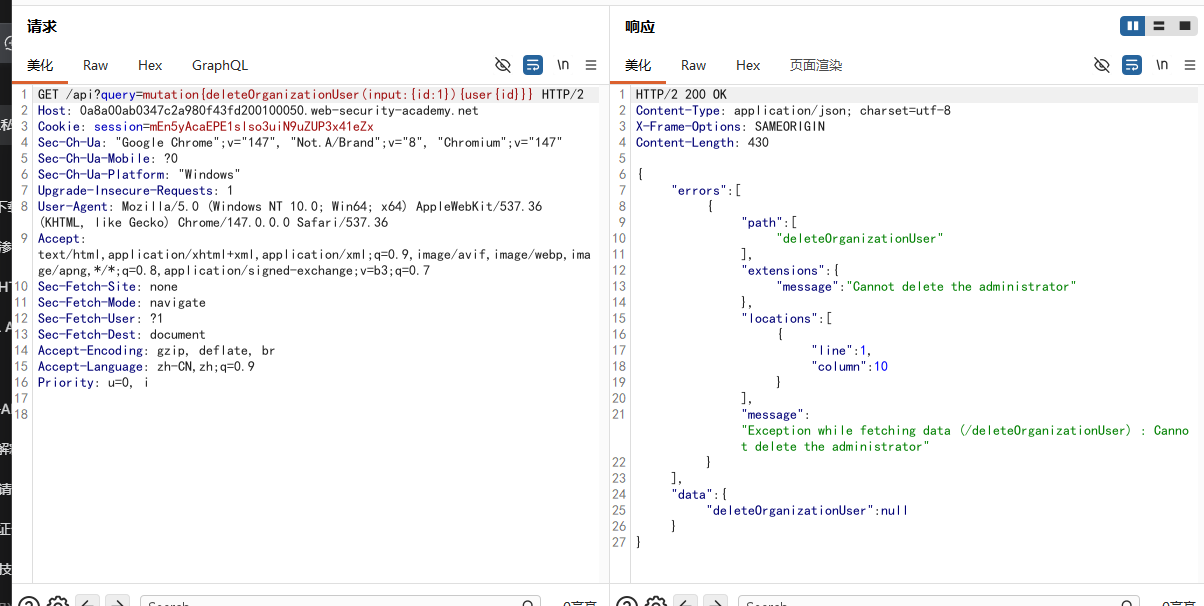This screenshot has width=1204, height=606.
Task: Toggle hidden-characters eye icon in the request panel
Action: pos(503,65)
